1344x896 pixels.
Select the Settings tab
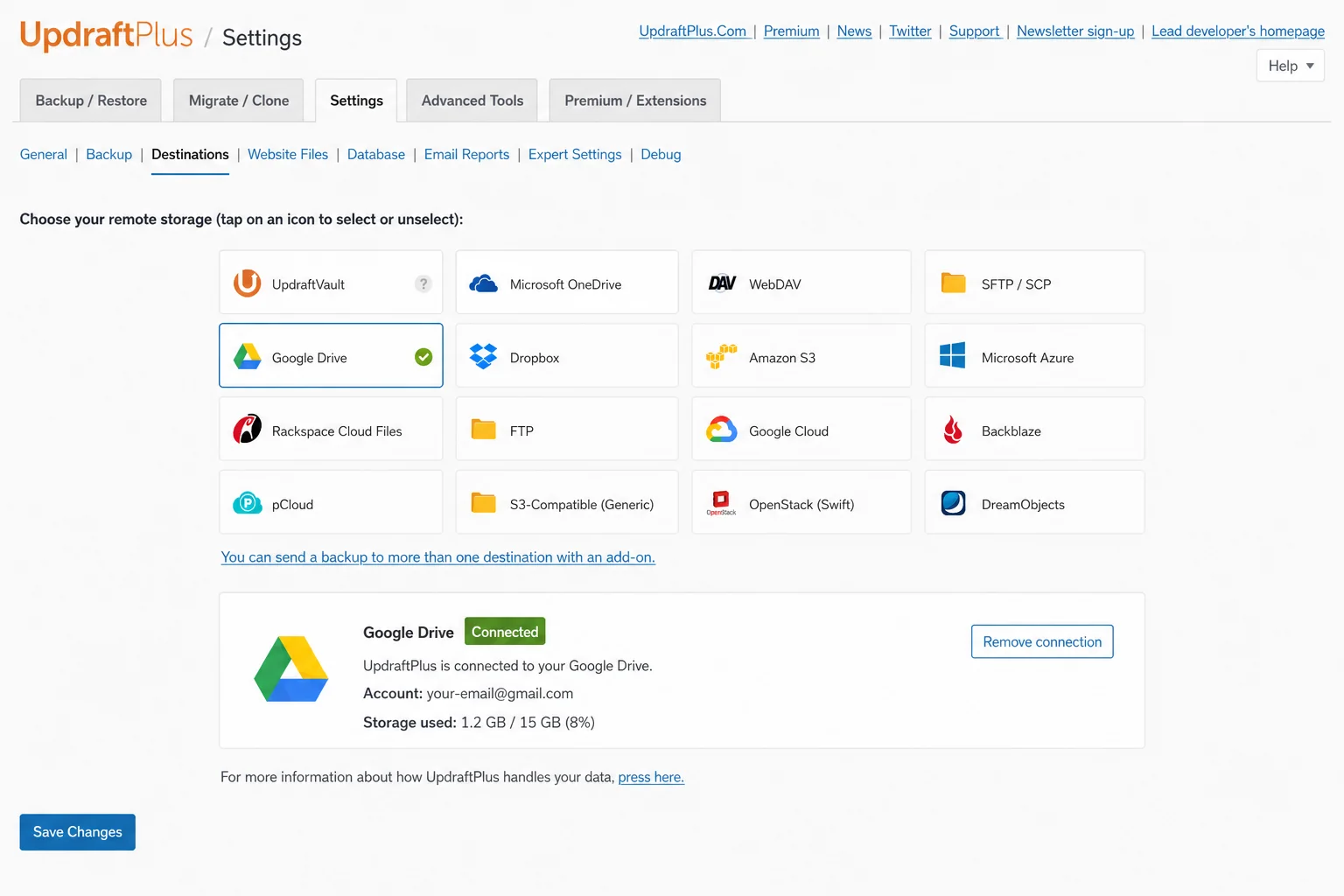point(356,101)
